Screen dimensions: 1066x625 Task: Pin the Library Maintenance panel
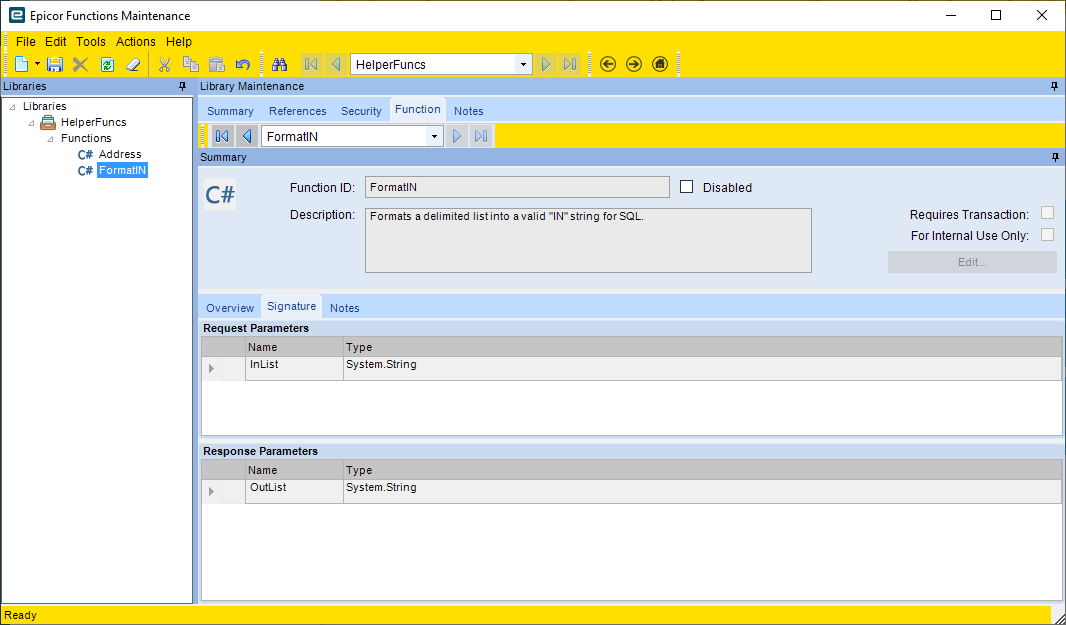point(1054,86)
